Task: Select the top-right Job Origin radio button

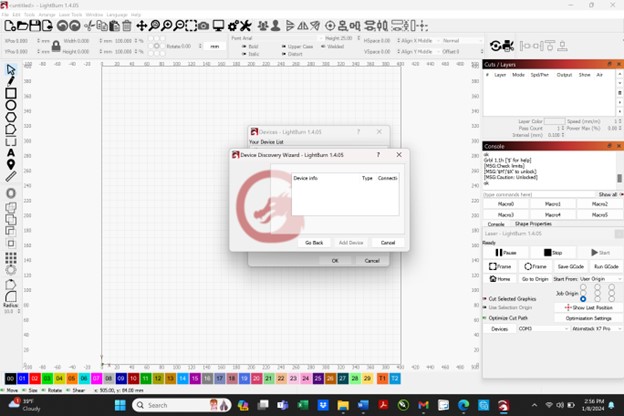Action: point(611,287)
